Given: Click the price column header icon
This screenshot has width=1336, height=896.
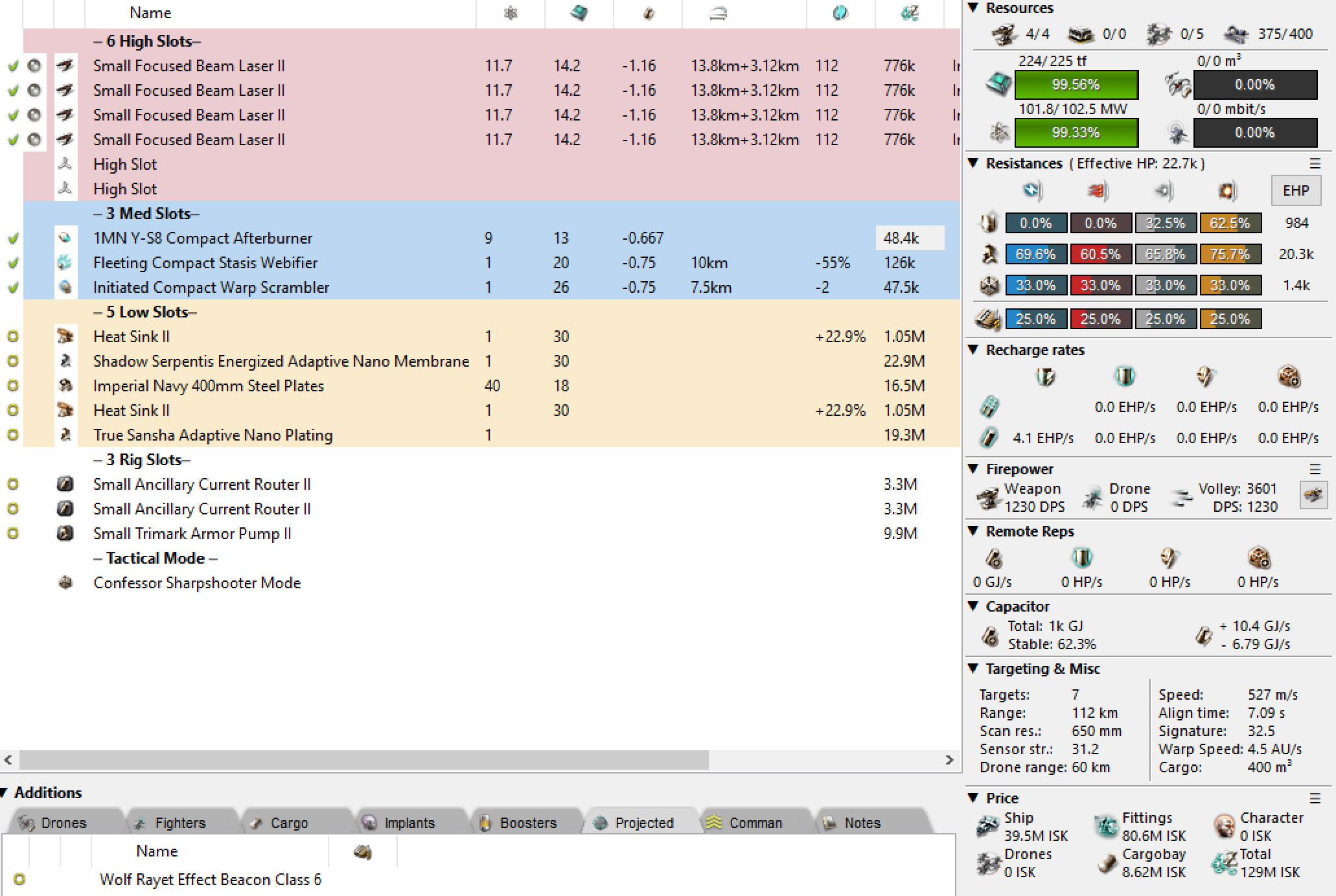Looking at the screenshot, I should (x=909, y=13).
